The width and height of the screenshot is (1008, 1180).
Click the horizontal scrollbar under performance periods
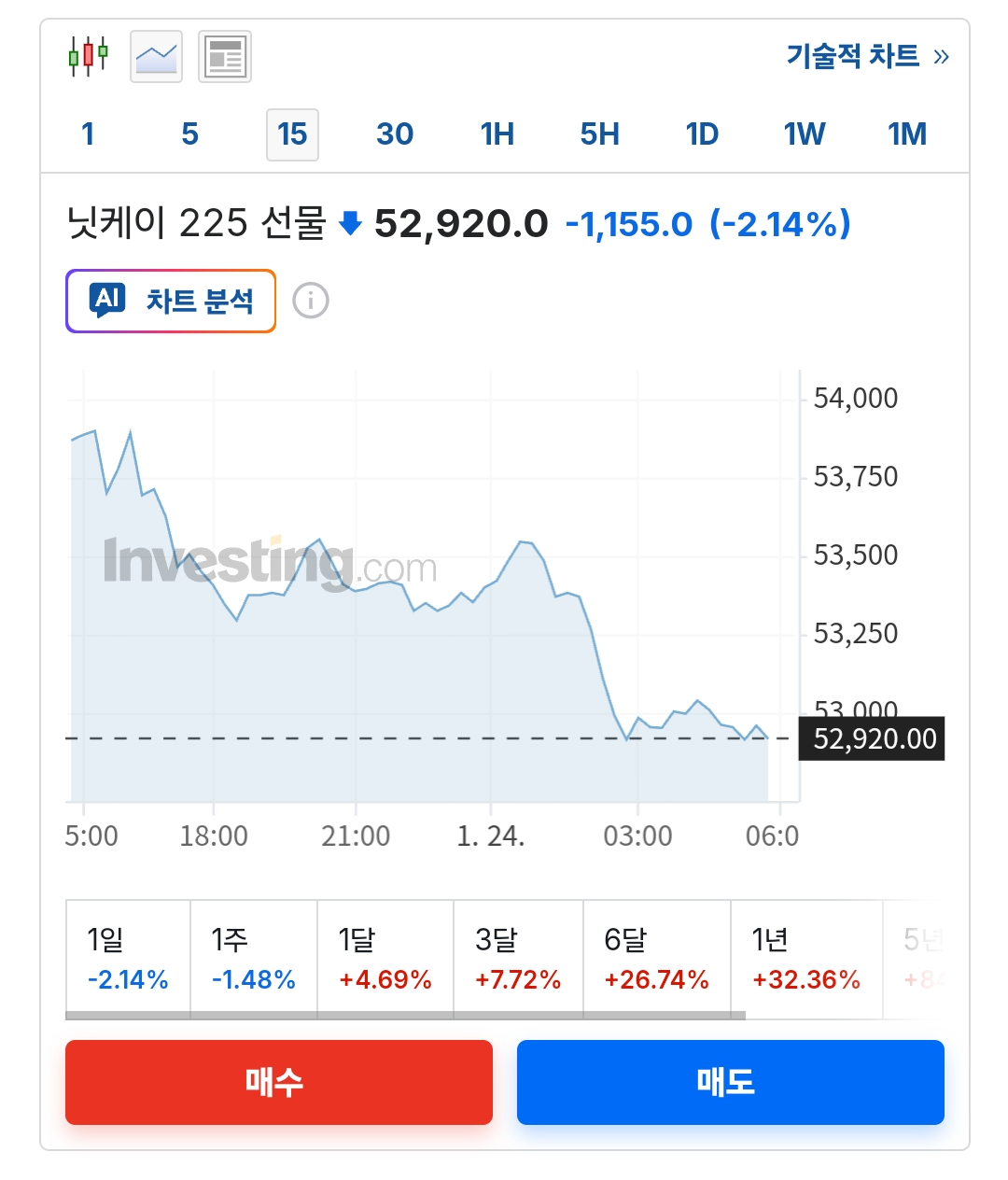coord(406,1016)
